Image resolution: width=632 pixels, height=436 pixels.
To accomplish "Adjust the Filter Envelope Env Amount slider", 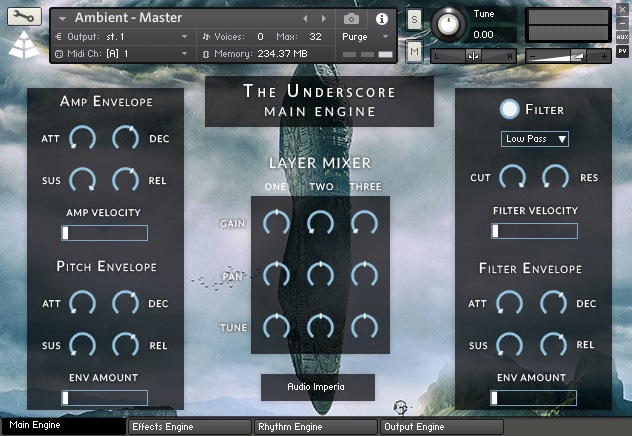I will pyautogui.click(x=534, y=398).
